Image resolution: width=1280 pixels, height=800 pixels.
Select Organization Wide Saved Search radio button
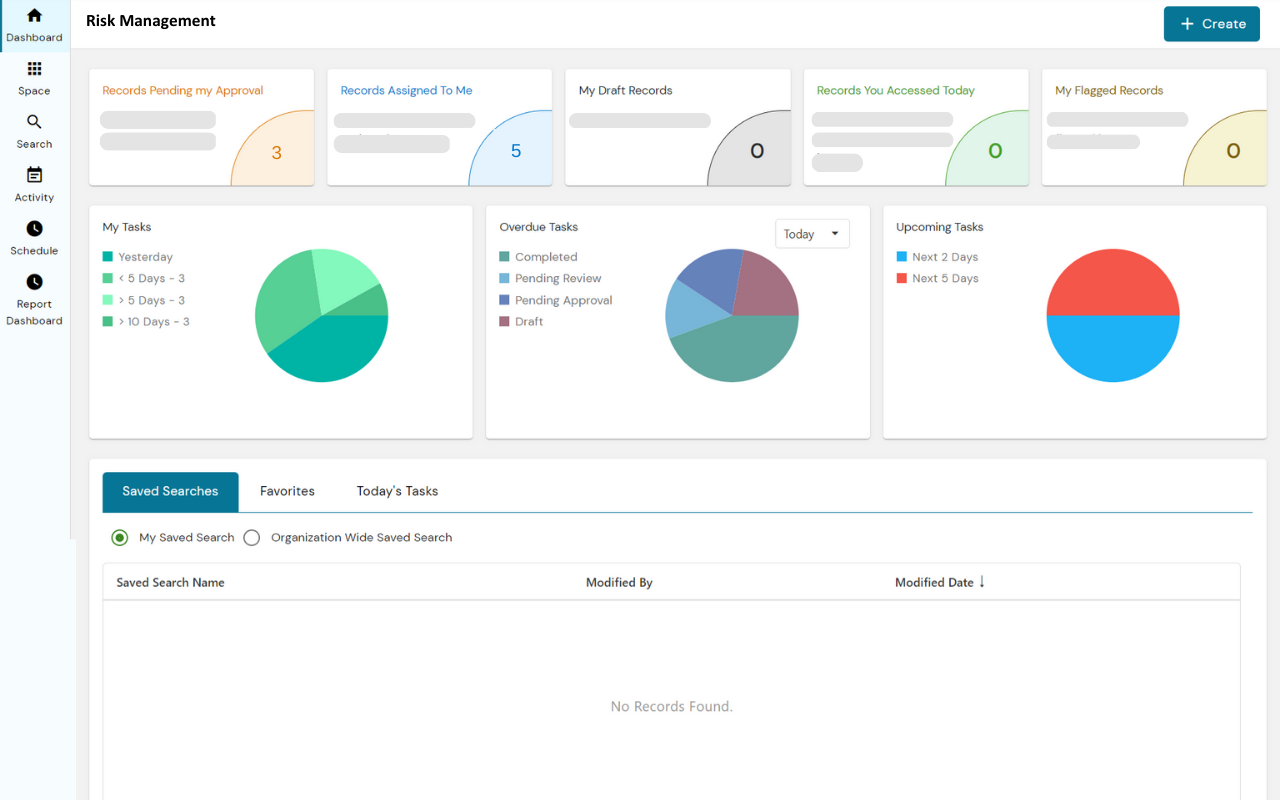click(252, 538)
